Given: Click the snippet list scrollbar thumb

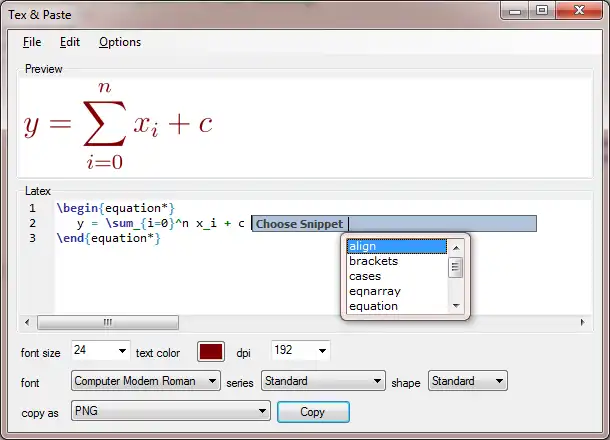Looking at the screenshot, I should [x=456, y=267].
